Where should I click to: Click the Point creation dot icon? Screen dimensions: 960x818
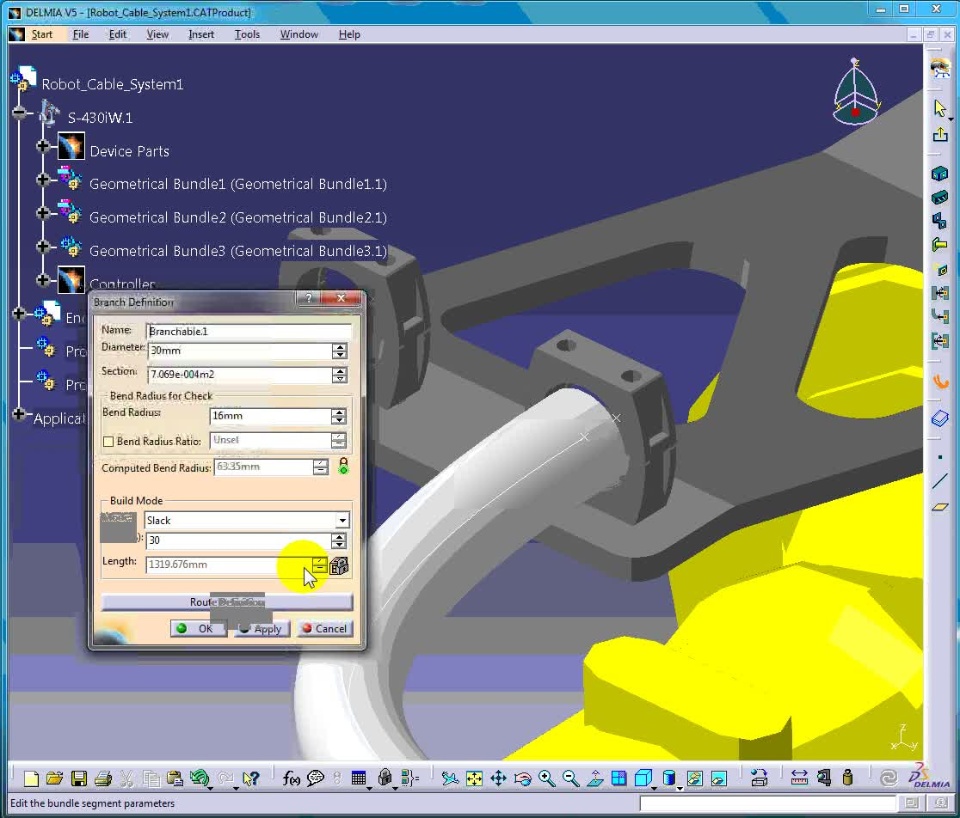tap(940, 457)
